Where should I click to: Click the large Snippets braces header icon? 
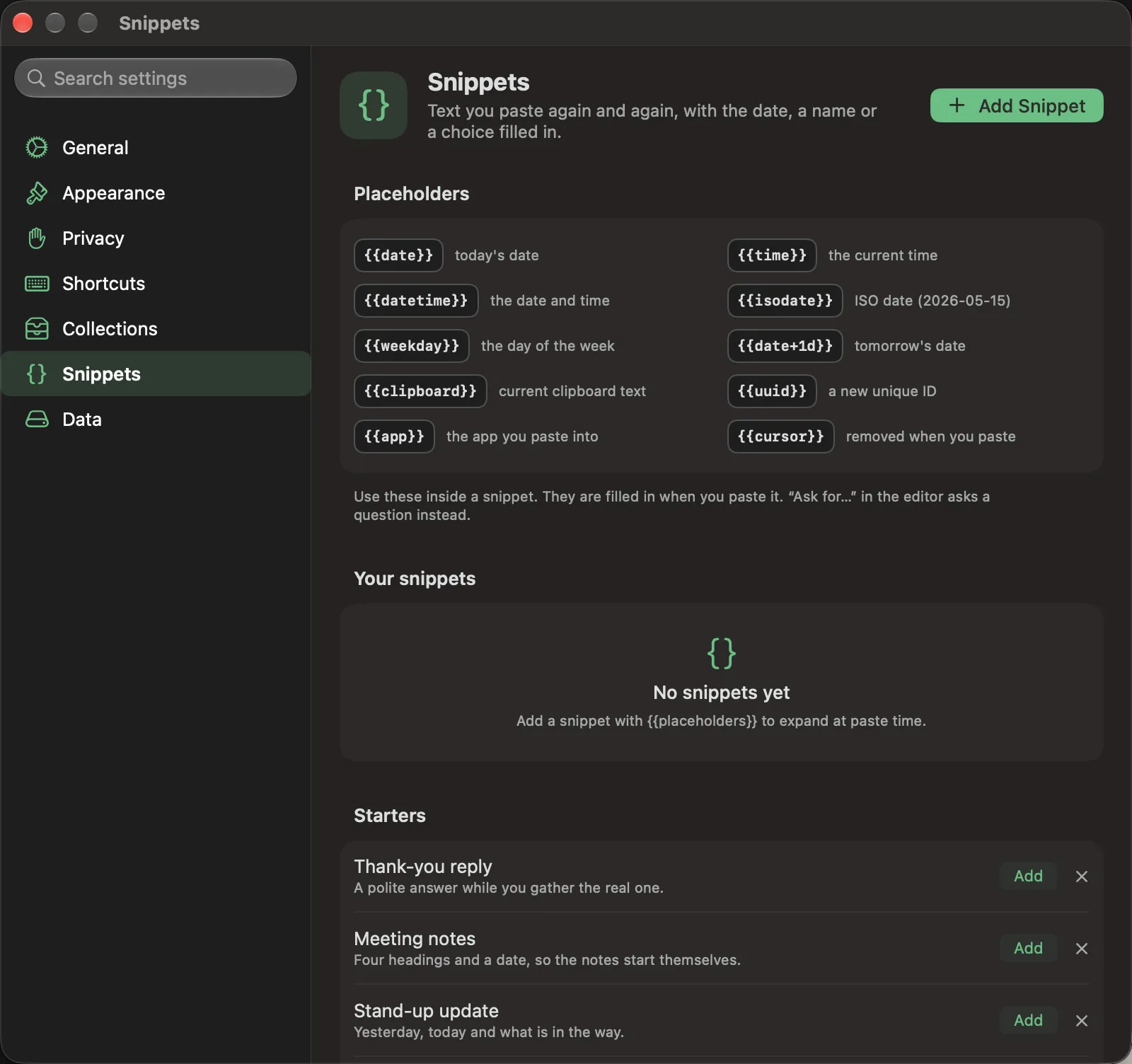(x=374, y=105)
